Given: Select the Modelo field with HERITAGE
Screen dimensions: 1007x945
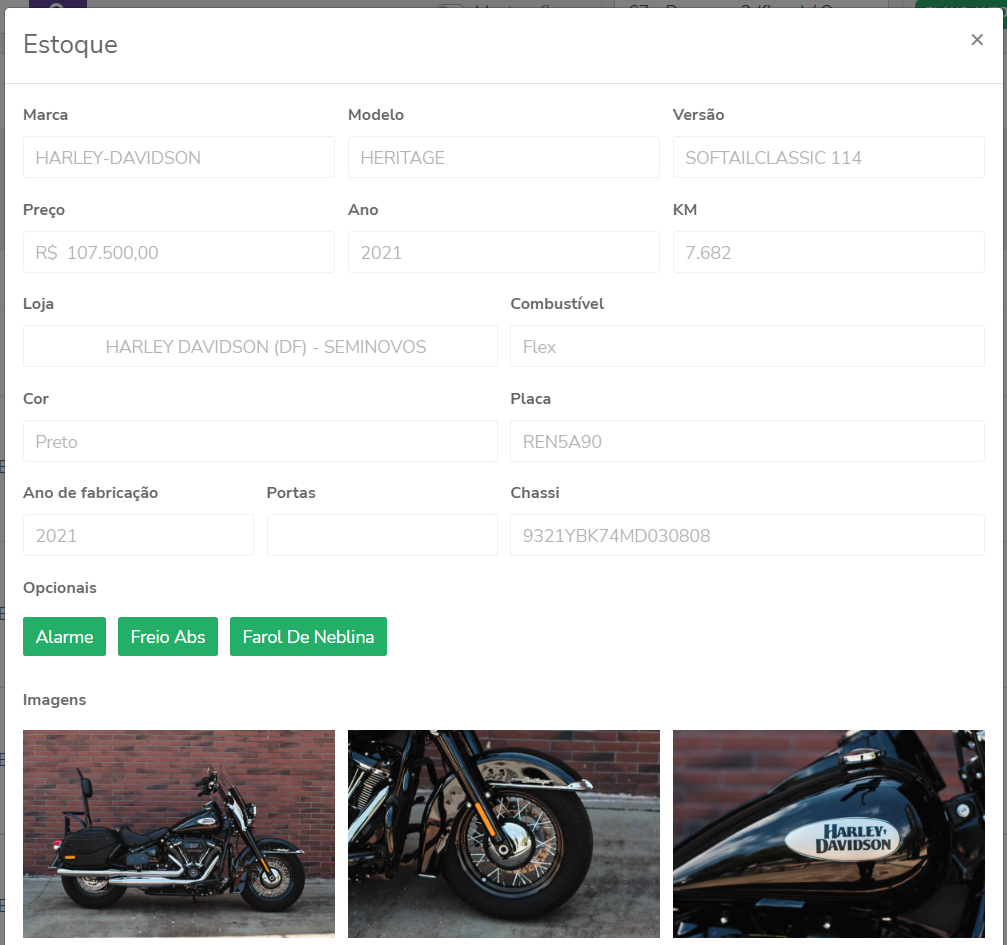Looking at the screenshot, I should 504,157.
